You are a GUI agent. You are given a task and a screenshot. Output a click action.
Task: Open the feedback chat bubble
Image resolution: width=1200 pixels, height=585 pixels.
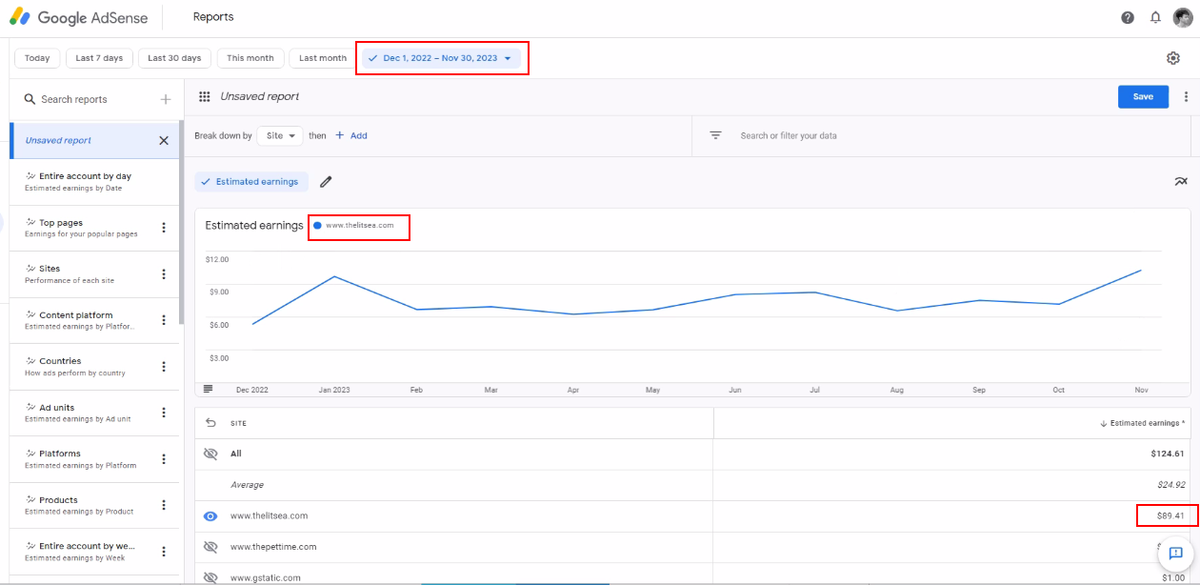(1176, 553)
